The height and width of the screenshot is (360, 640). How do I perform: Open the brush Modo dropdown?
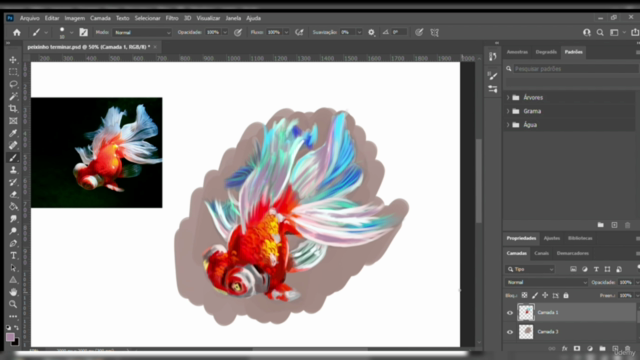pyautogui.click(x=142, y=32)
